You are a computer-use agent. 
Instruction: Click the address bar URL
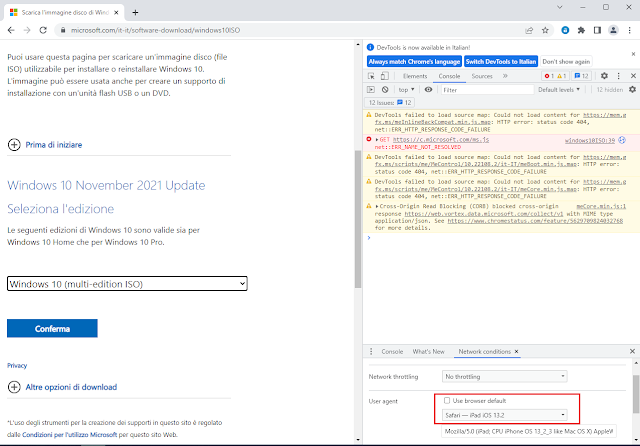click(156, 30)
